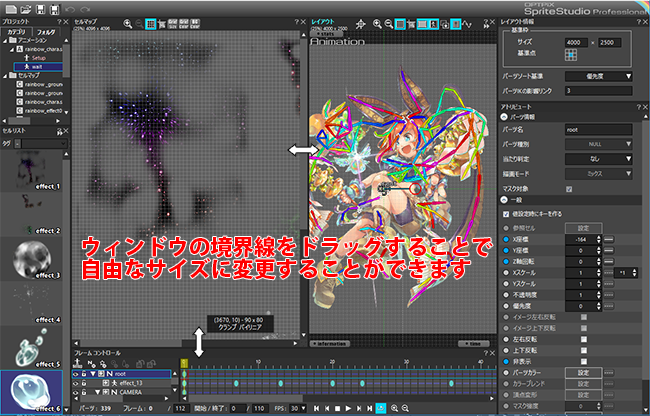Screen dimensions: 650x416
Task: Click the double floppy save-all icon
Action: click(x=54, y=9)
